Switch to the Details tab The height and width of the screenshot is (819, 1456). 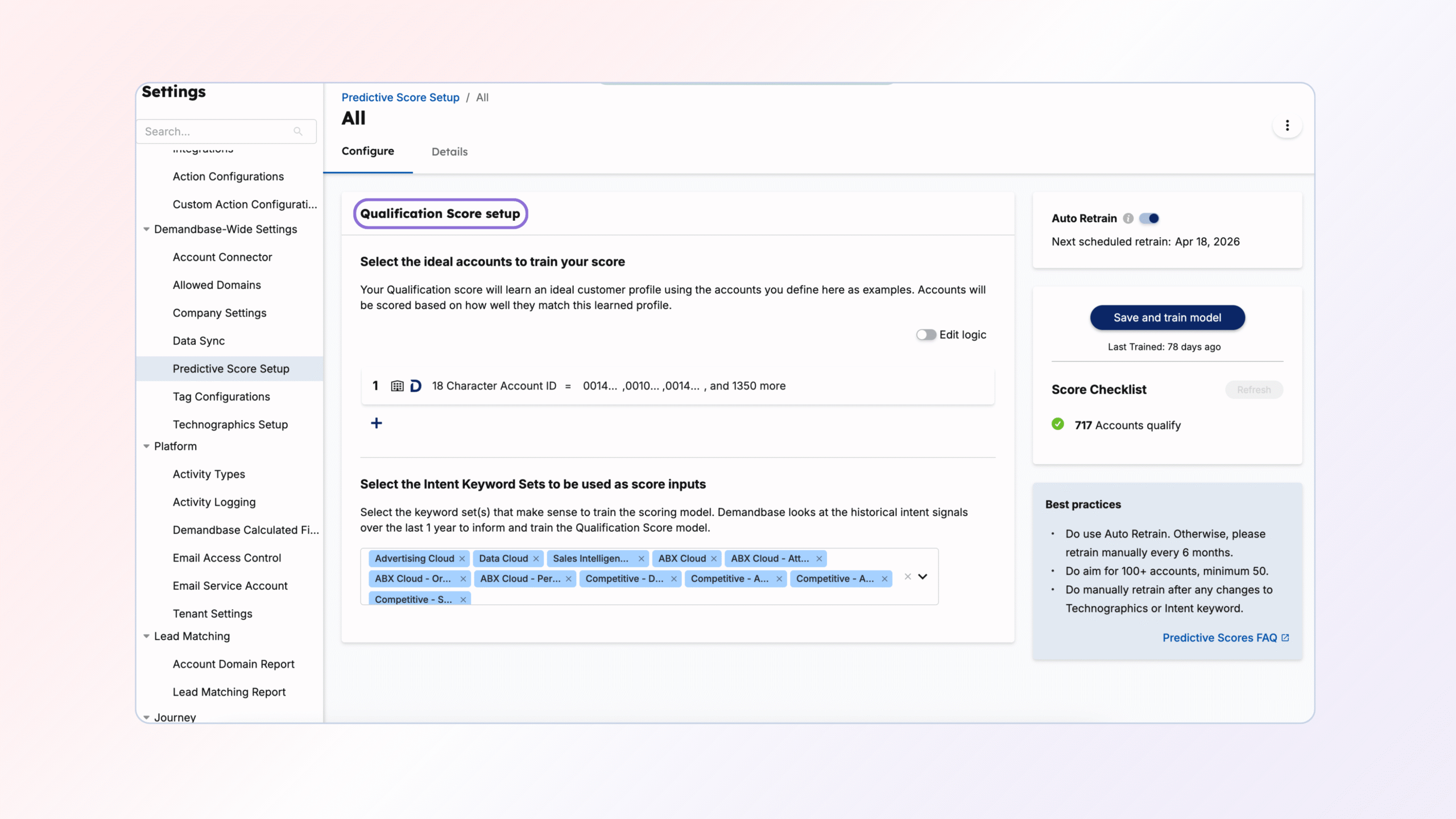(x=449, y=152)
